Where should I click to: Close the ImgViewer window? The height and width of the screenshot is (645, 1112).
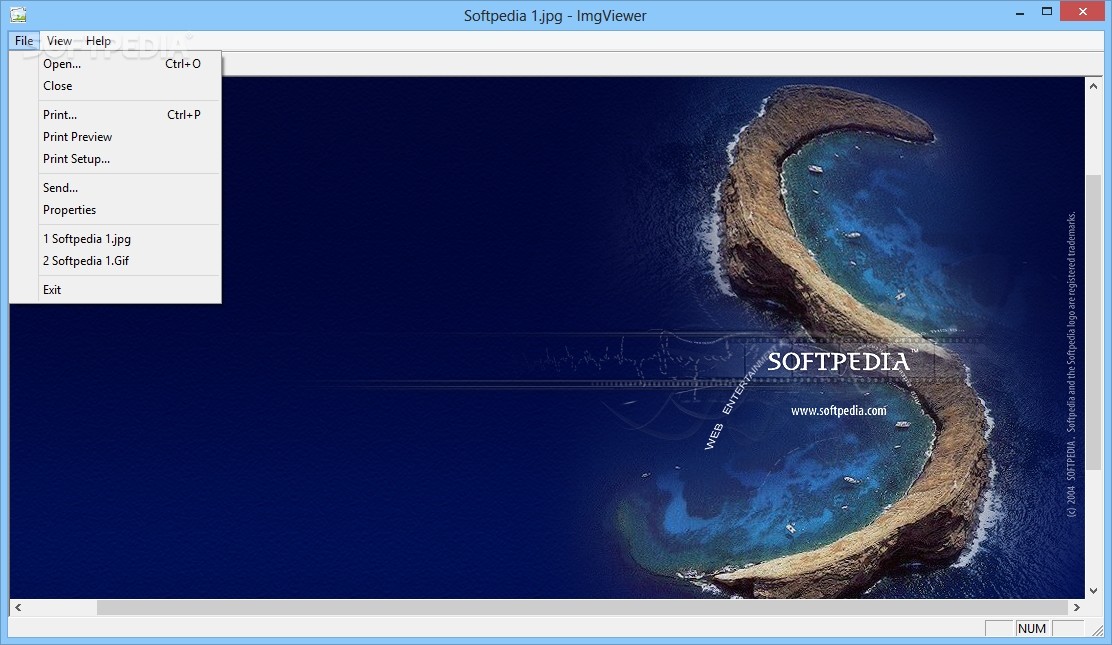tap(1082, 11)
